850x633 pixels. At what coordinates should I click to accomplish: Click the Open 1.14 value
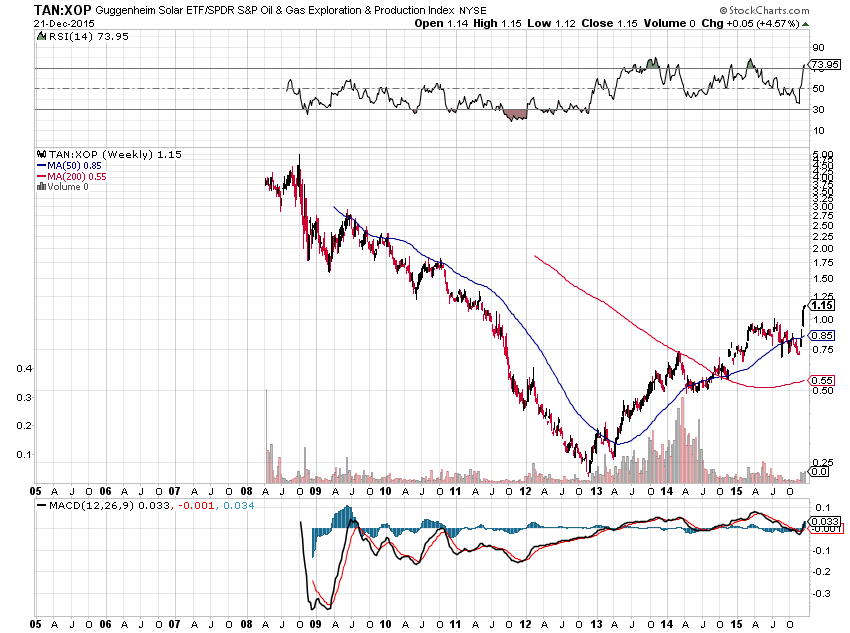tap(442, 23)
